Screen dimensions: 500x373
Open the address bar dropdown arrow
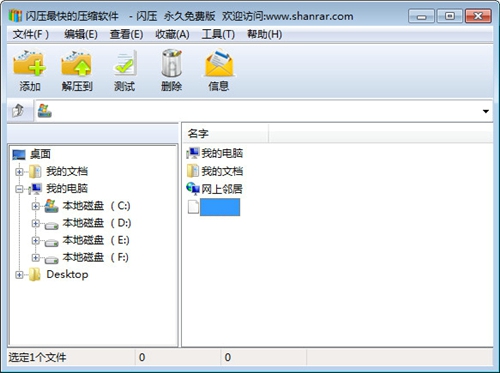pyautogui.click(x=486, y=111)
